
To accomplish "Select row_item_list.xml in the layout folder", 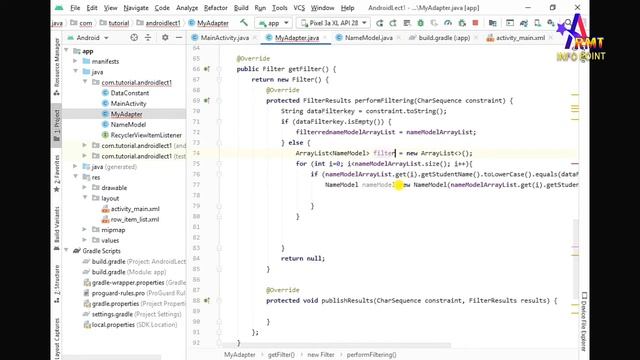I will click(135, 219).
